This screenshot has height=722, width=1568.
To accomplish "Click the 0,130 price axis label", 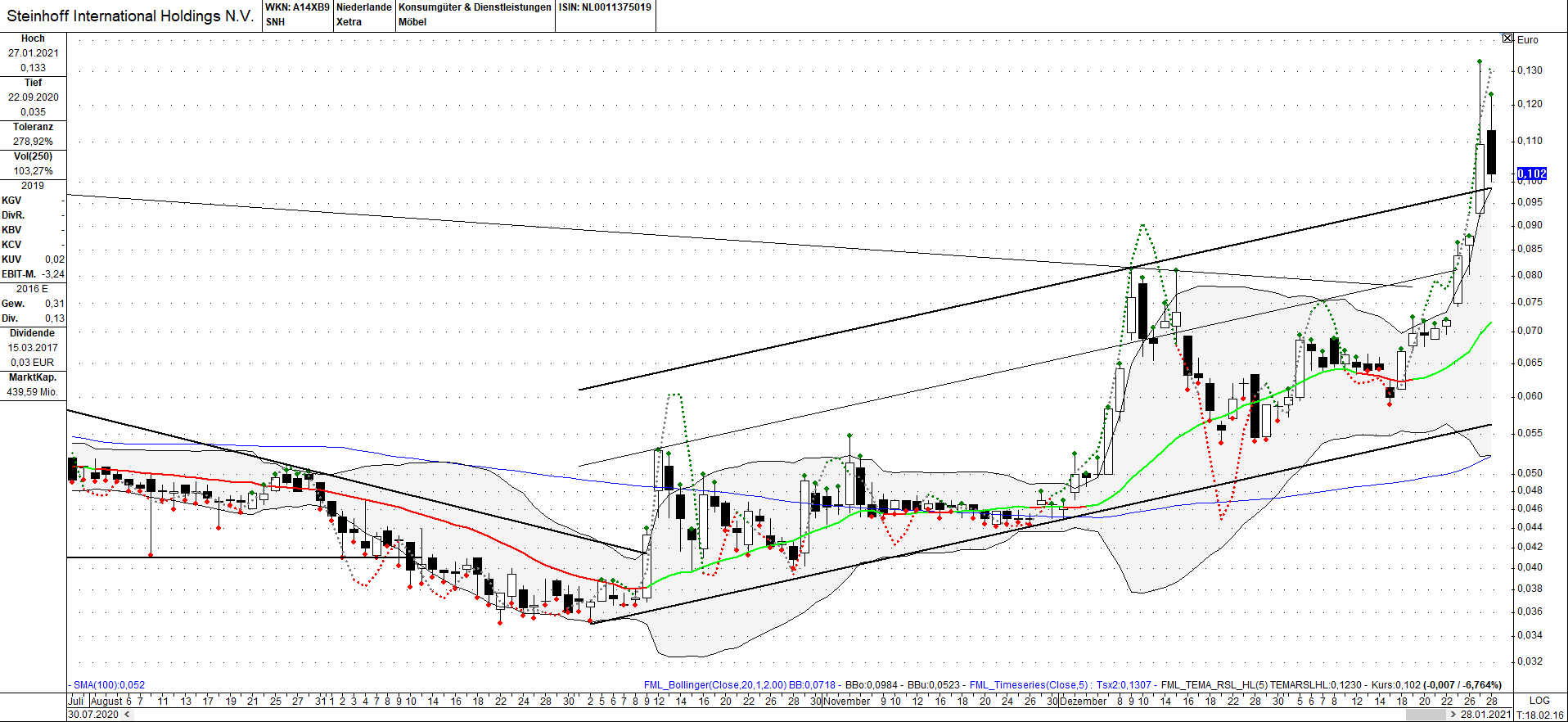I will (x=1530, y=70).
